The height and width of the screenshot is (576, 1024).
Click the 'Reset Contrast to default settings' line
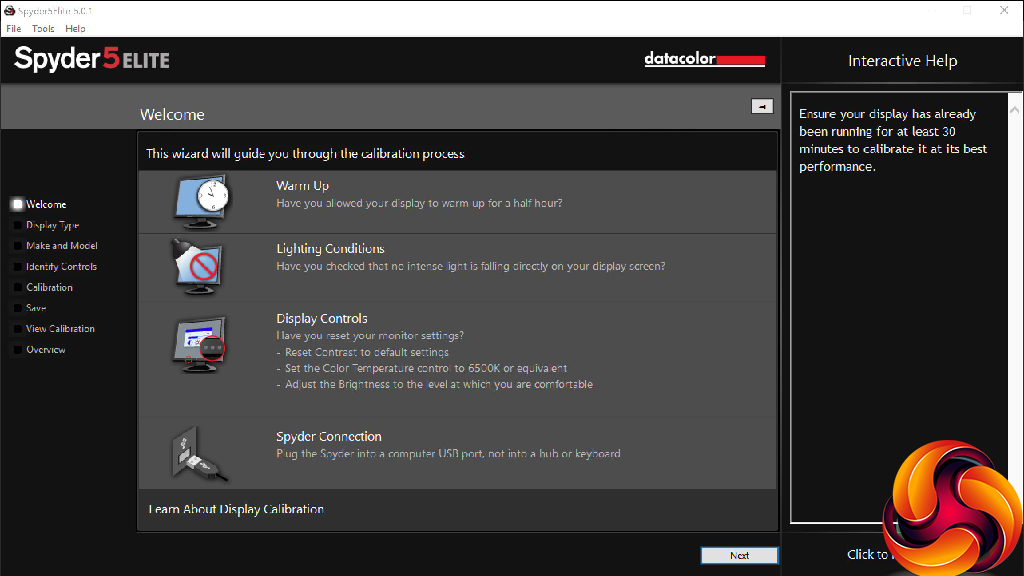(362, 352)
